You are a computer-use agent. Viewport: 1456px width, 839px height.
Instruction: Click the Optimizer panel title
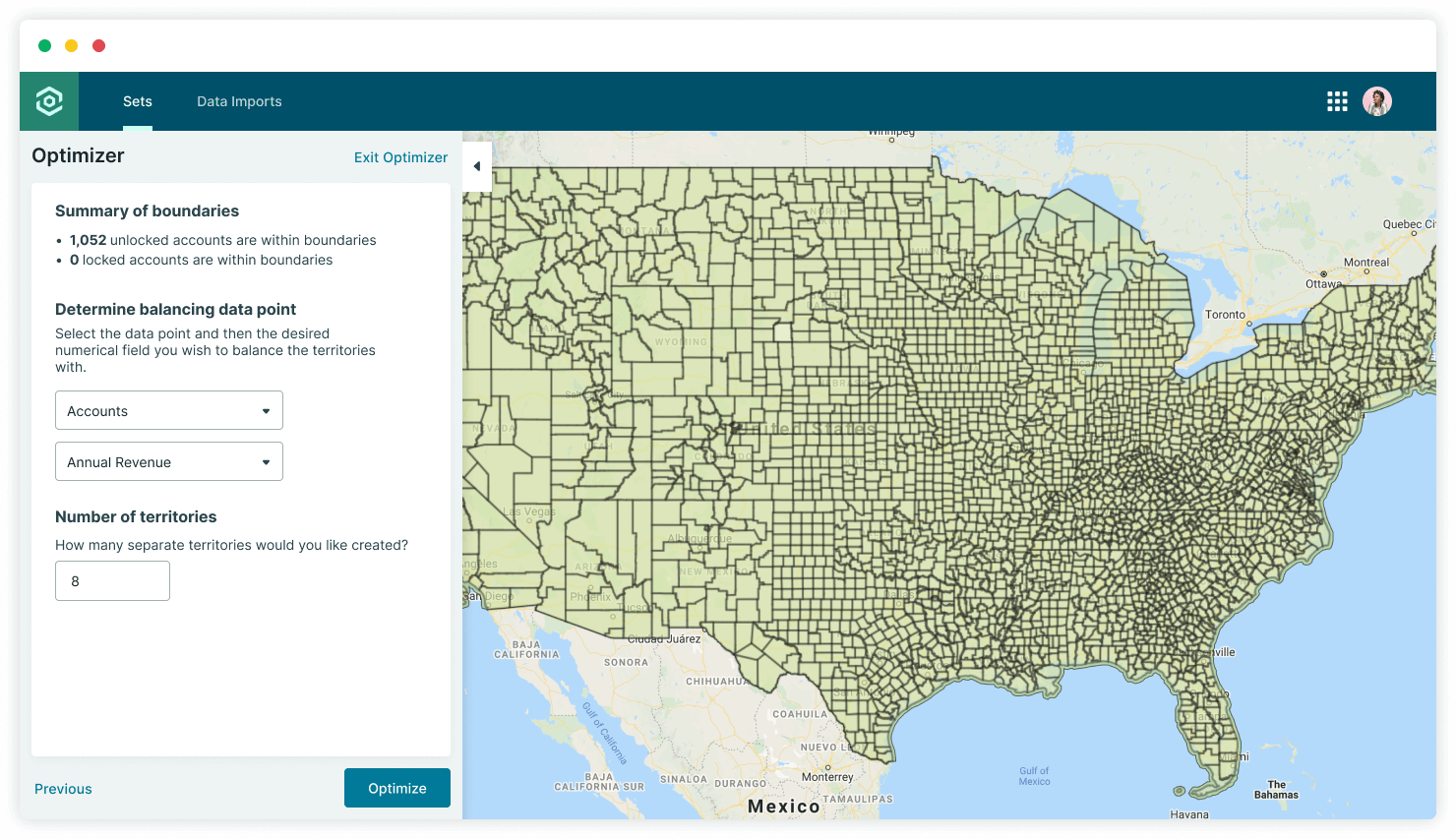click(x=78, y=155)
